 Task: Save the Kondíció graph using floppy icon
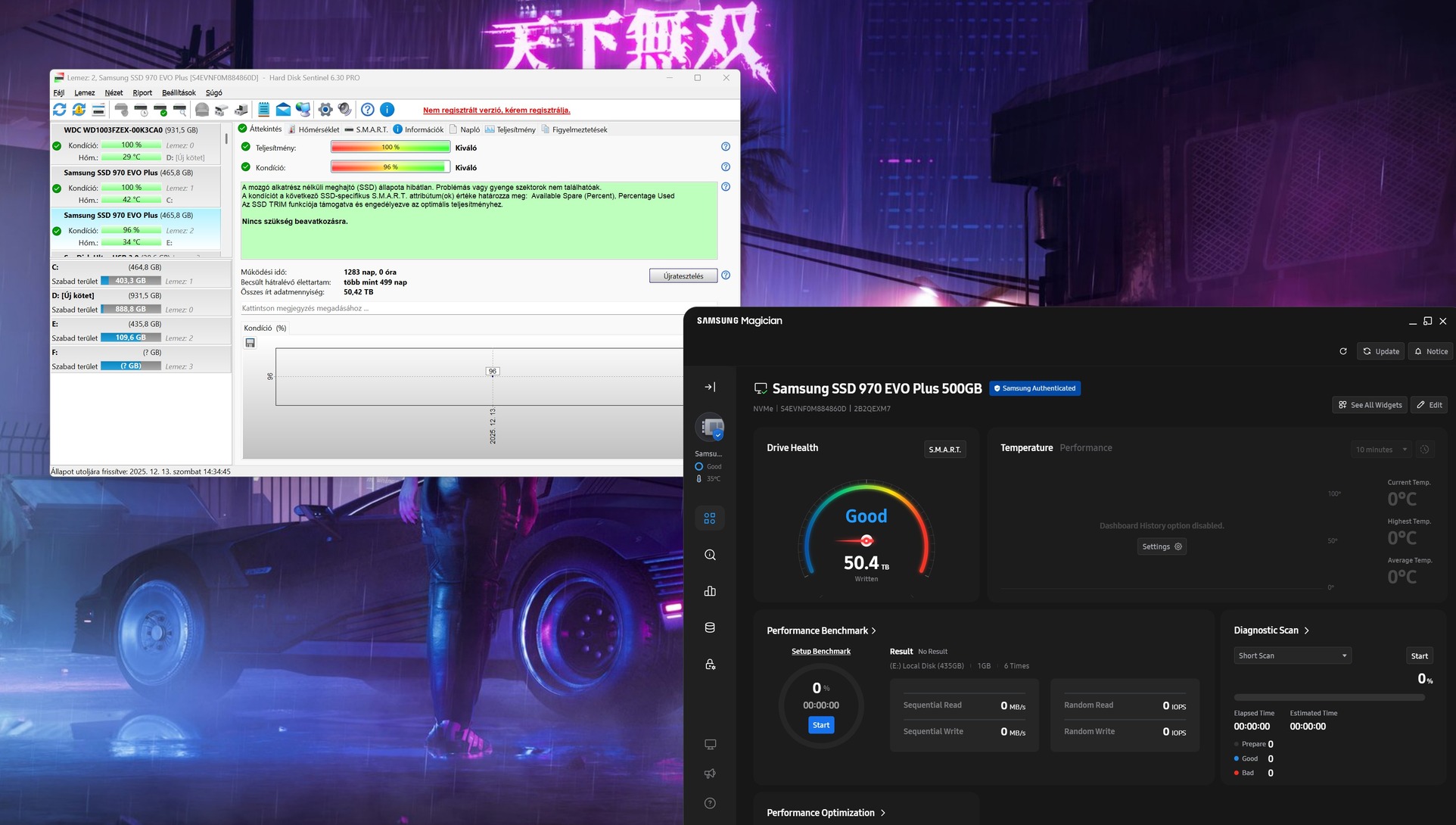coord(250,343)
